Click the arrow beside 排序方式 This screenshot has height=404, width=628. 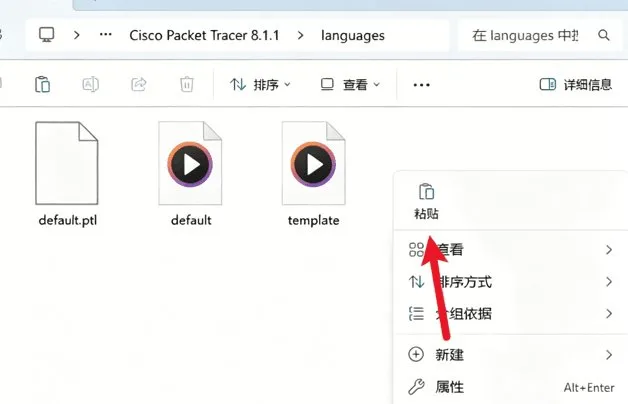(x=609, y=282)
